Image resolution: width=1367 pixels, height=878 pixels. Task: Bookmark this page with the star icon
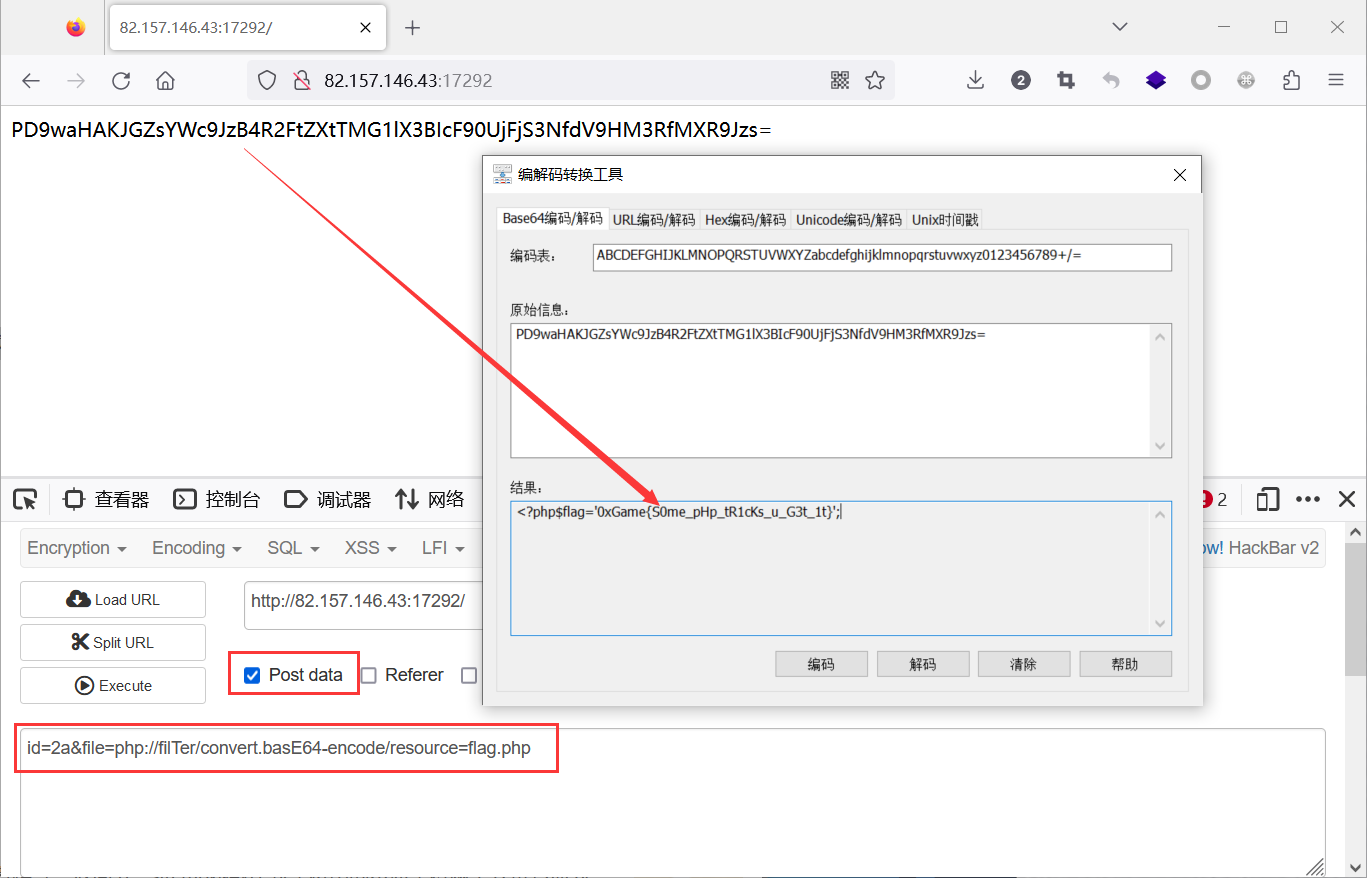click(875, 81)
